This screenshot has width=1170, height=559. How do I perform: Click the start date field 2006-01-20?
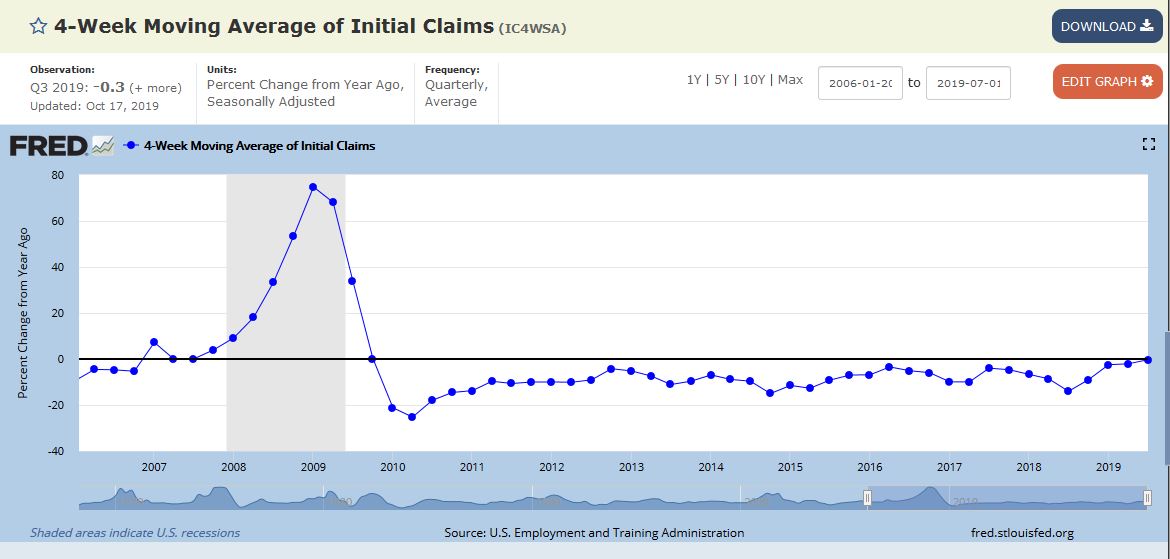[x=860, y=83]
